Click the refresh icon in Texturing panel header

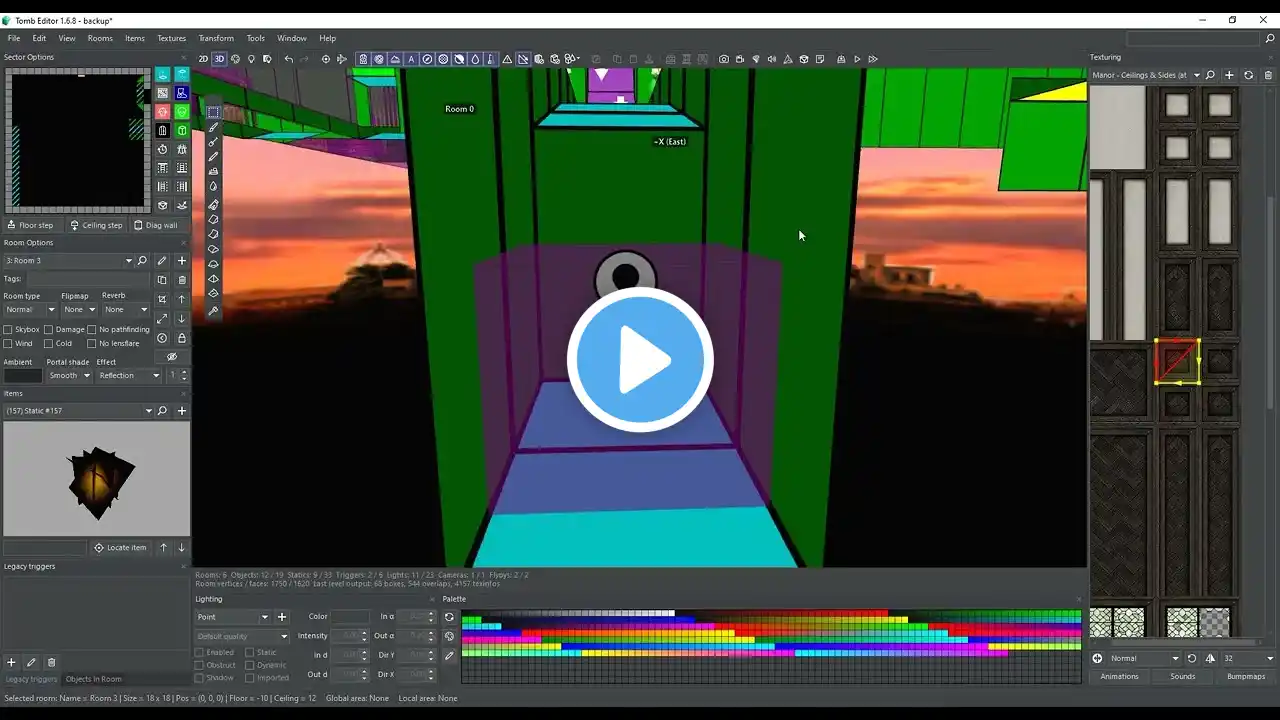1249,75
